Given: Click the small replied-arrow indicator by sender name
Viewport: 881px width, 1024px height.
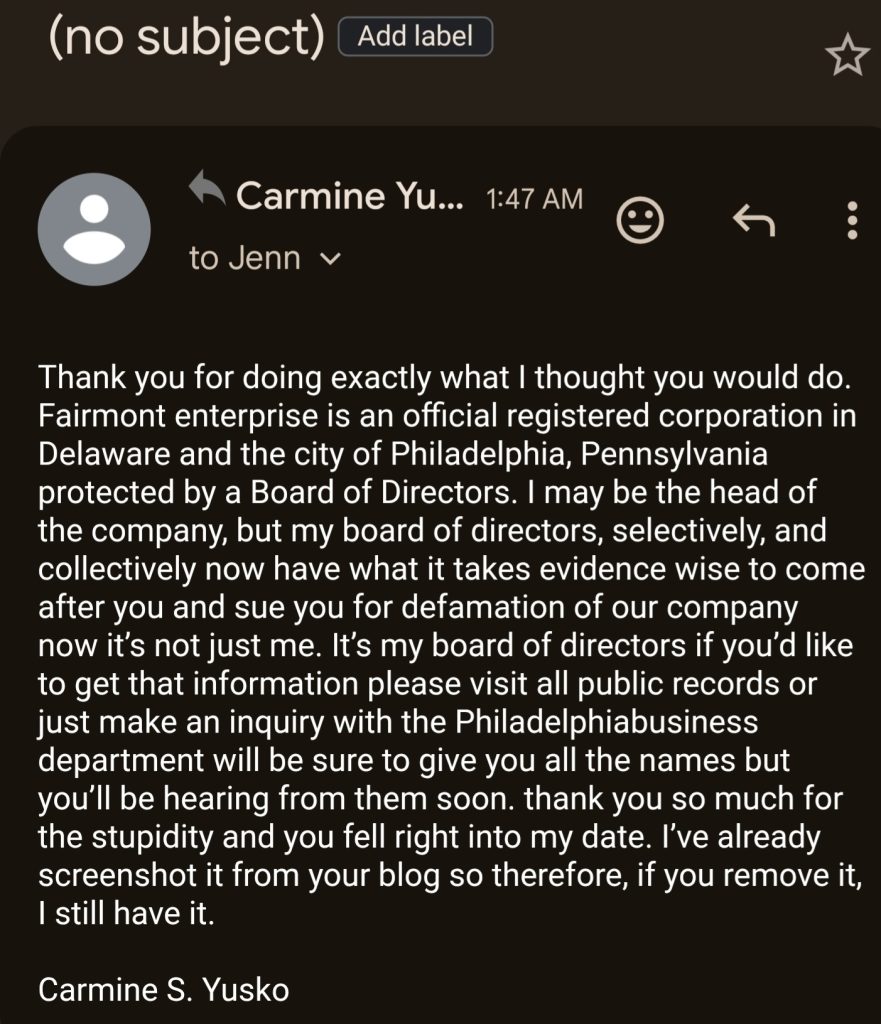Looking at the screenshot, I should point(207,191).
